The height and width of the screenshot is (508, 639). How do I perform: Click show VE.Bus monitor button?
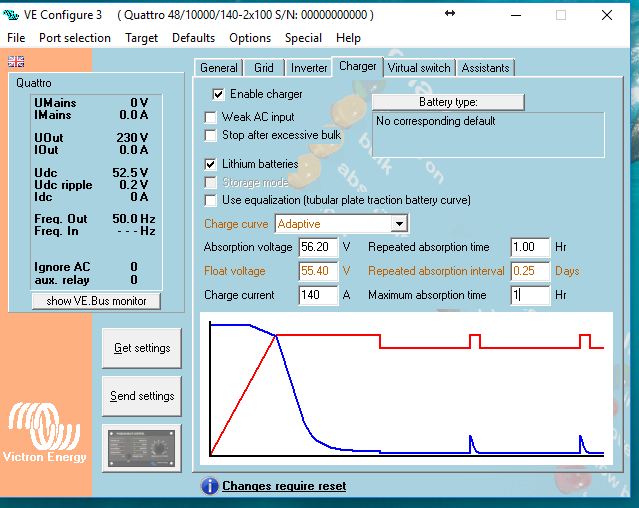96,301
